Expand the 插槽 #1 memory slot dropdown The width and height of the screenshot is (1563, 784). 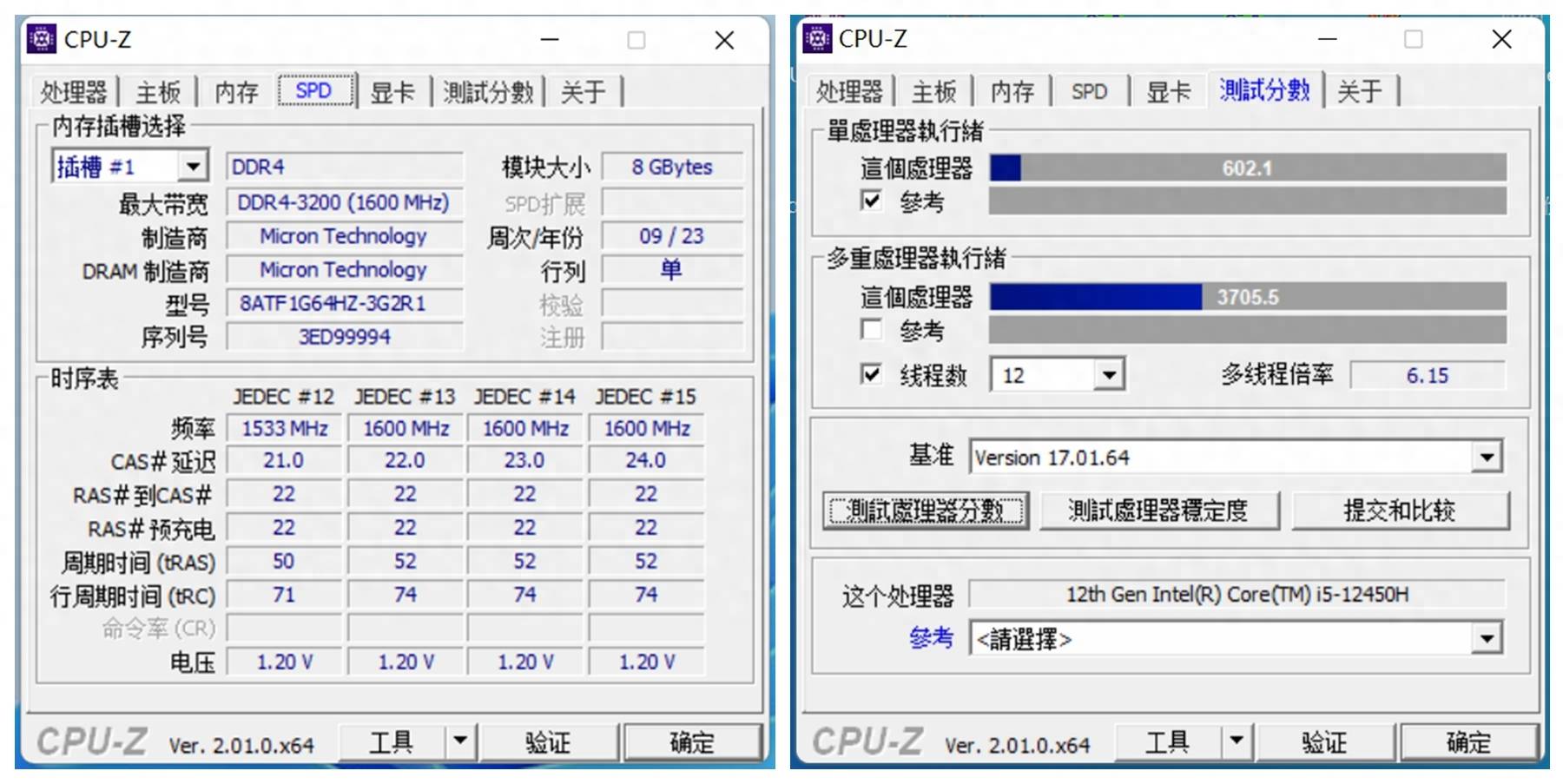click(x=193, y=166)
